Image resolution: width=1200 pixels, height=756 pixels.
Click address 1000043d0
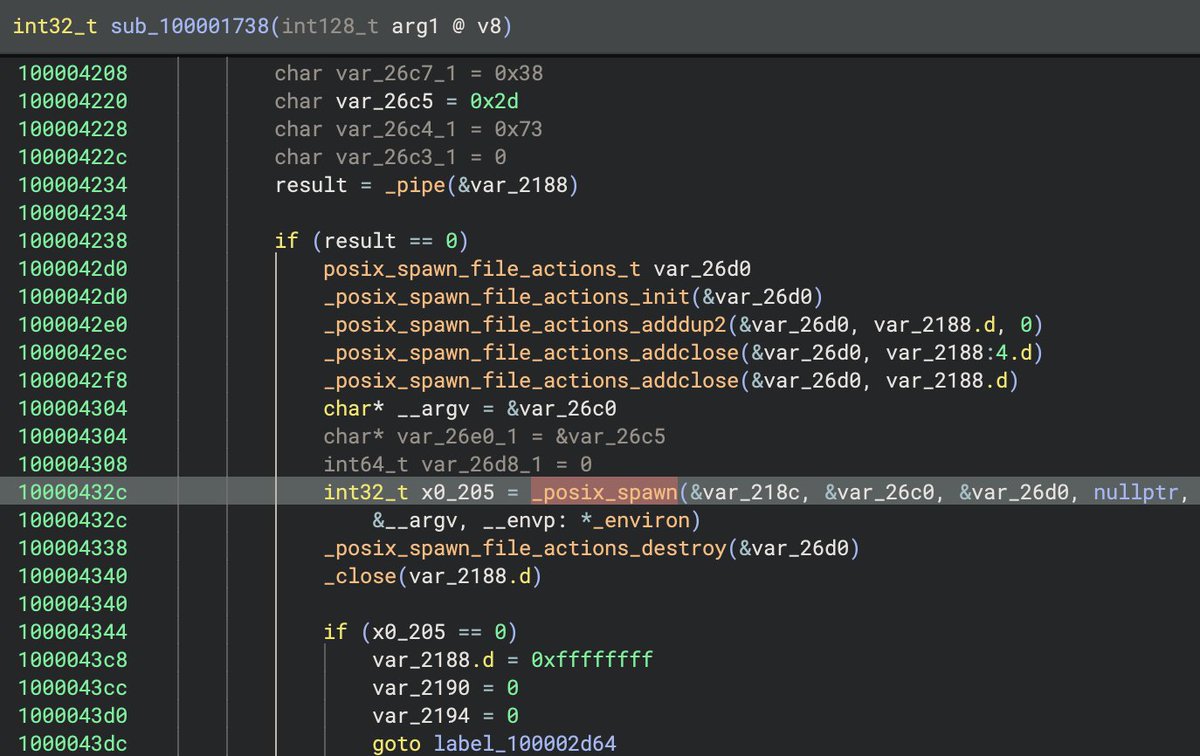(72, 717)
